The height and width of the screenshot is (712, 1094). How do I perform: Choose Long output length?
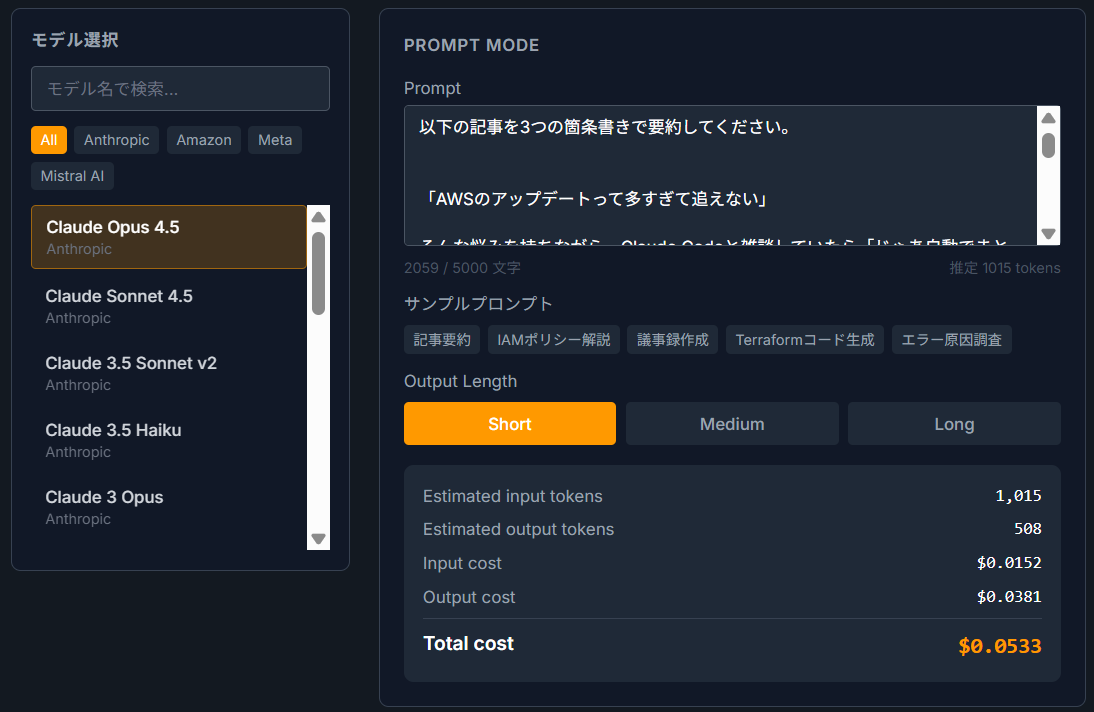(x=953, y=423)
